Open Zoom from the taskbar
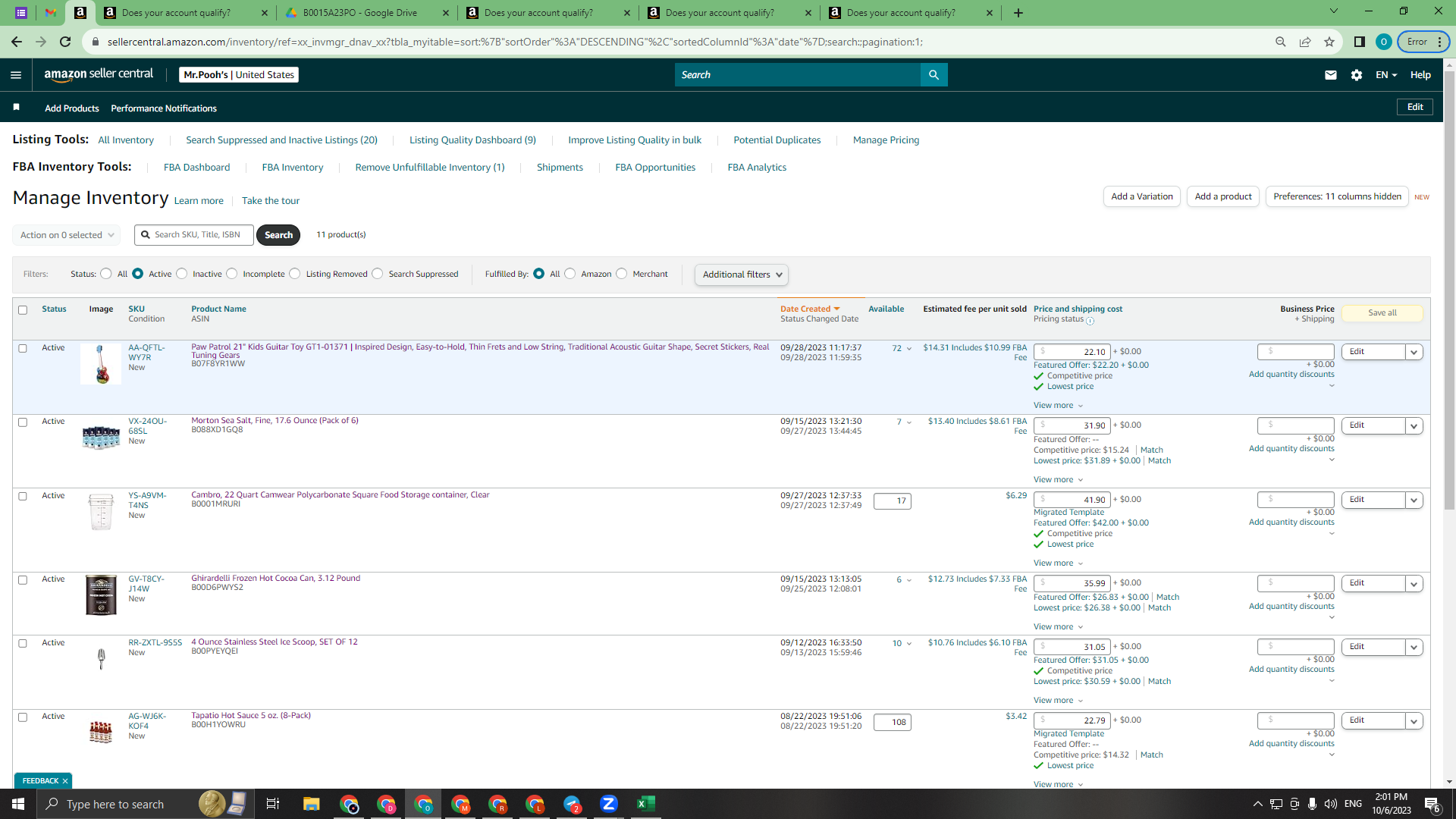 click(x=609, y=804)
